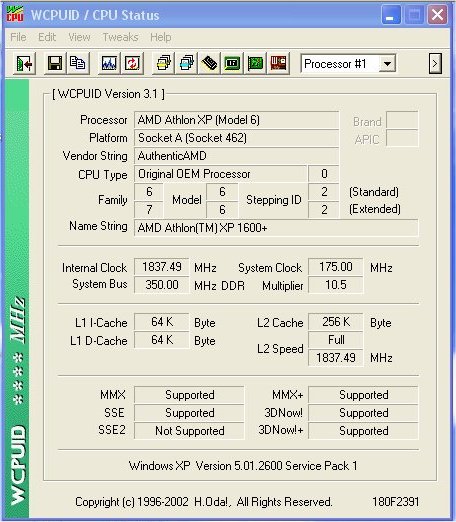The image size is (456, 522).
Task: Click the CPU Type 0 value box
Action: point(324,174)
